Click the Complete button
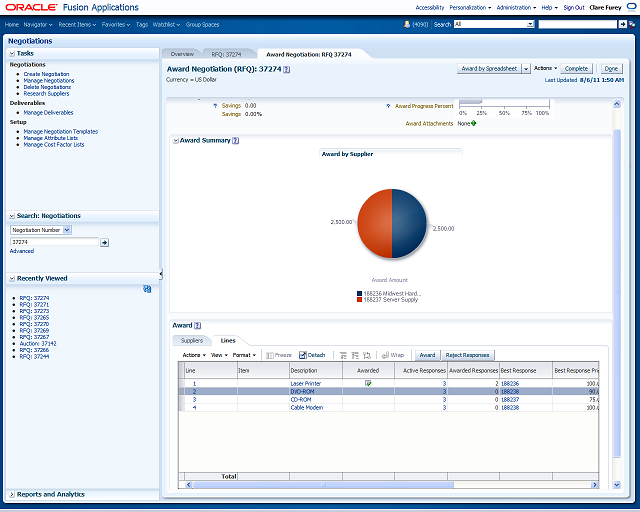This screenshot has height=512, width=640. click(576, 69)
